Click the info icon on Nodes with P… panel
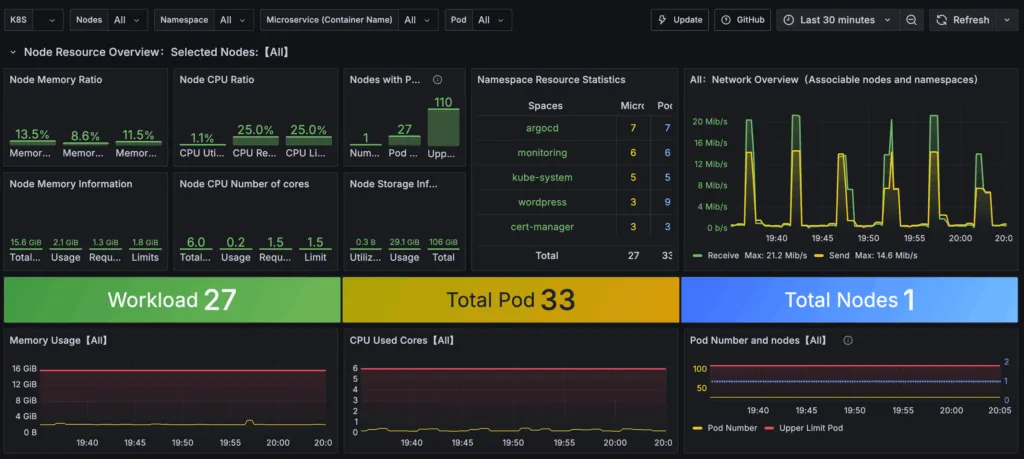The image size is (1024, 459). (x=438, y=80)
